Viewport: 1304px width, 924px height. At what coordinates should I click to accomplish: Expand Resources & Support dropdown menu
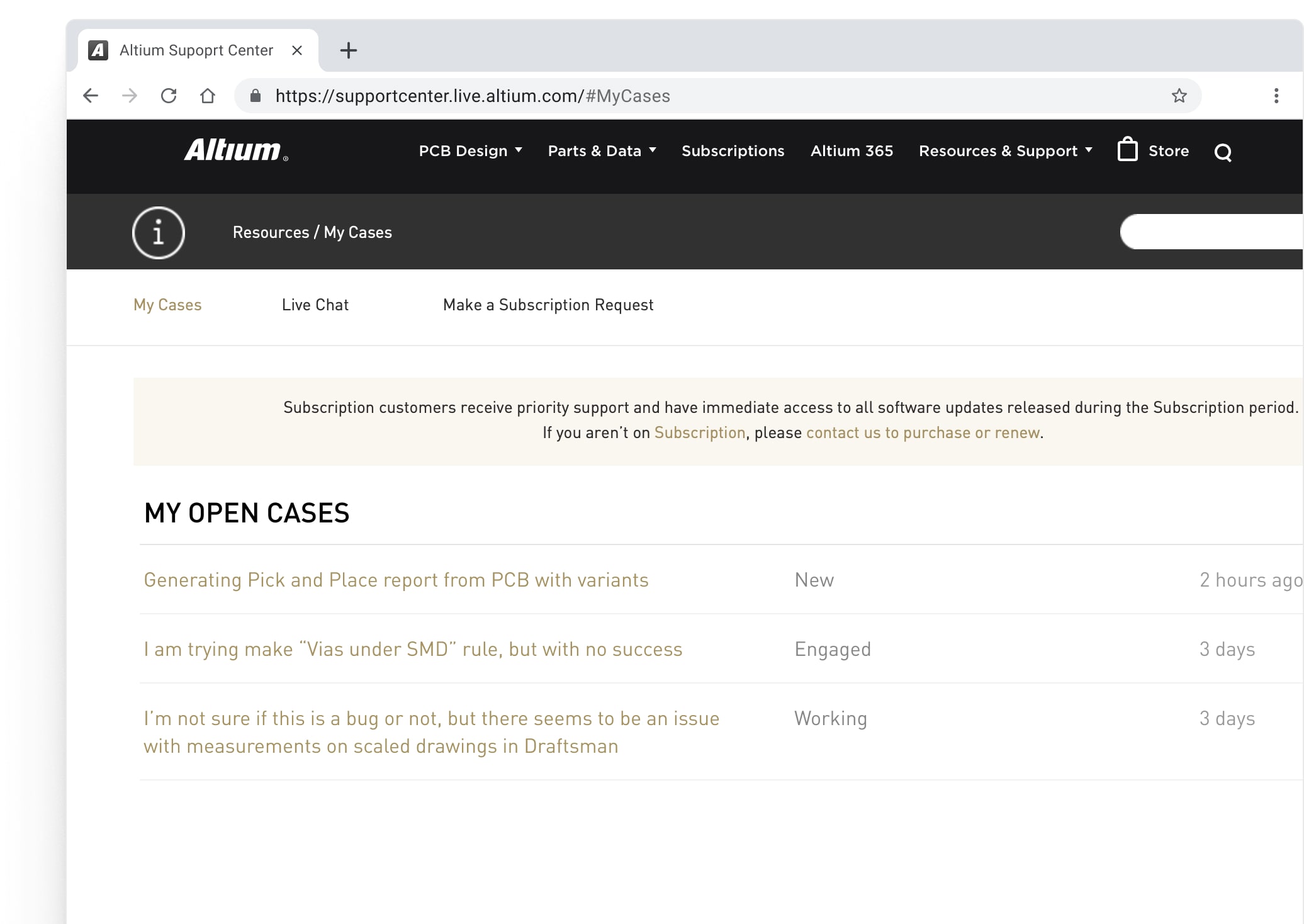click(x=1005, y=151)
